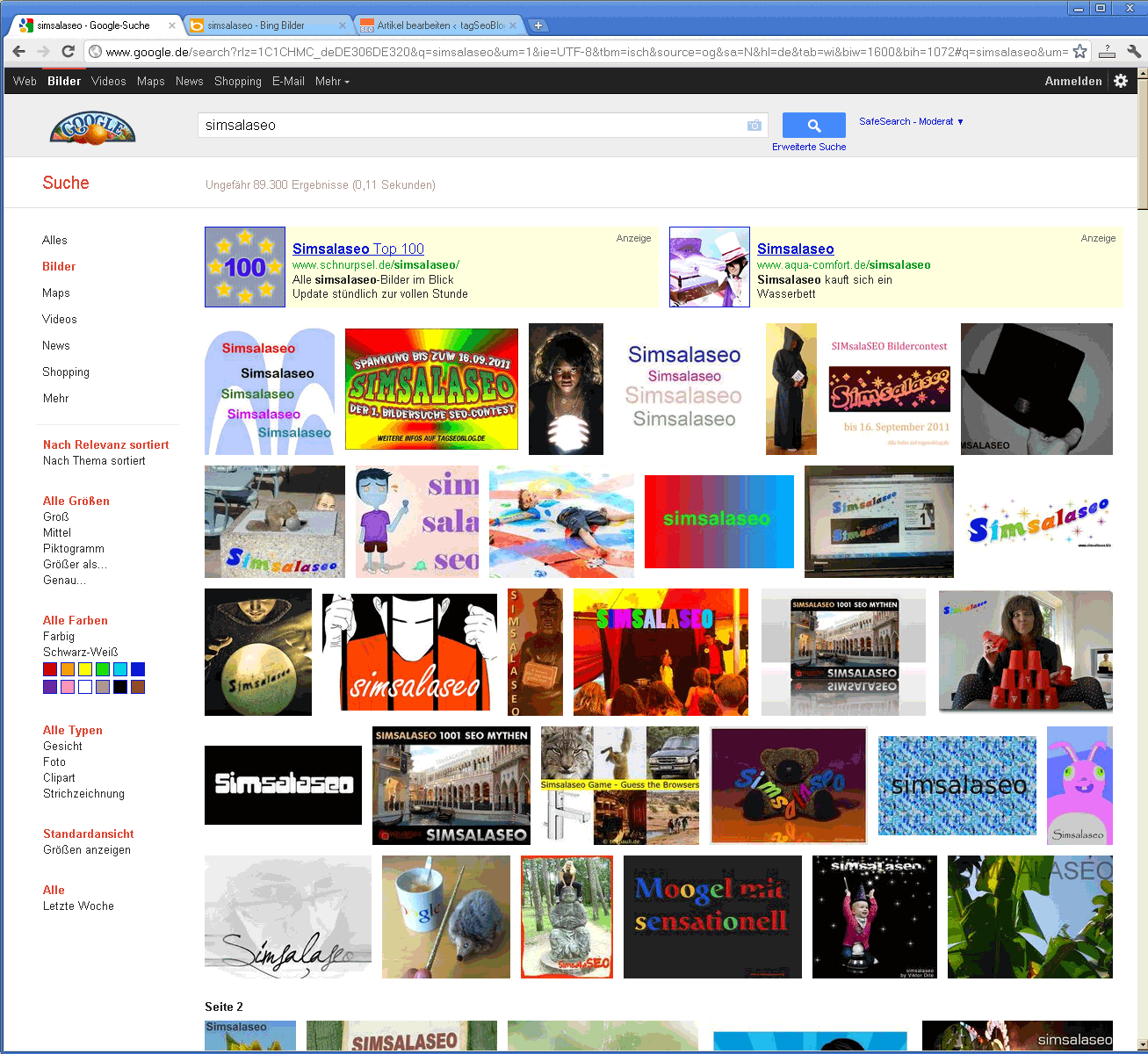Sort results Nach Thema sortiert
This screenshot has height=1054, width=1148.
coord(94,460)
